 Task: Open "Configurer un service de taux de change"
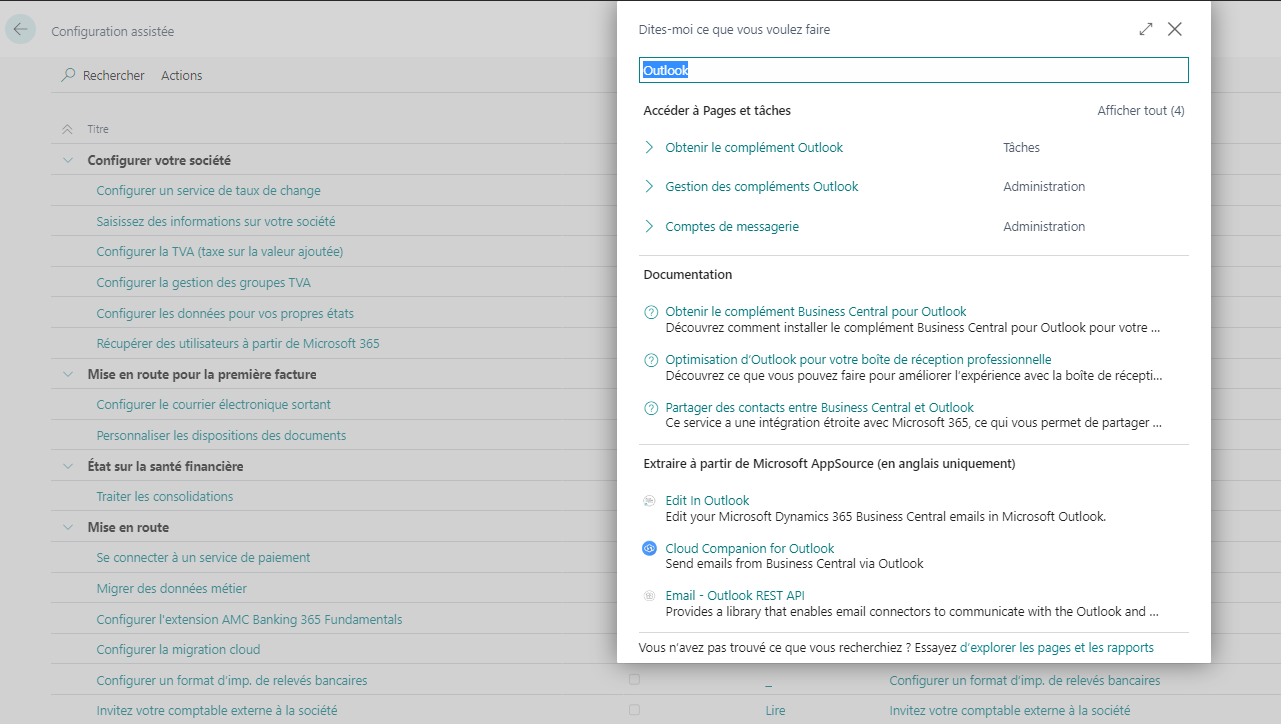click(208, 190)
